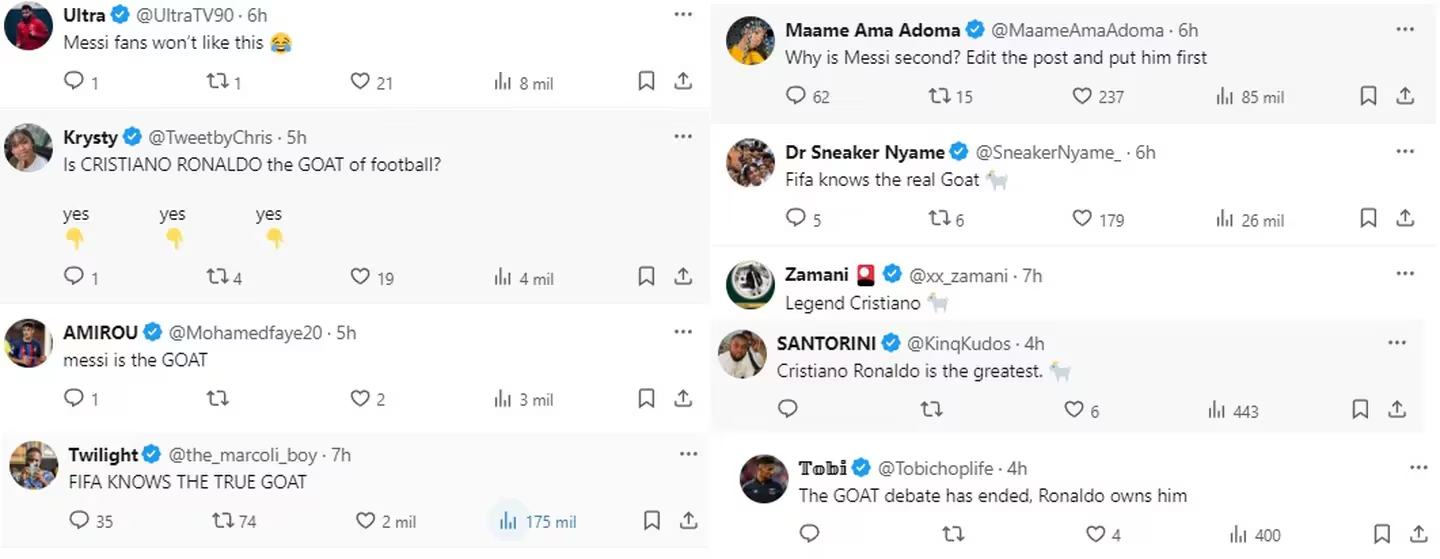
Task: Click Twilight's profile picture
Action: click(33, 465)
